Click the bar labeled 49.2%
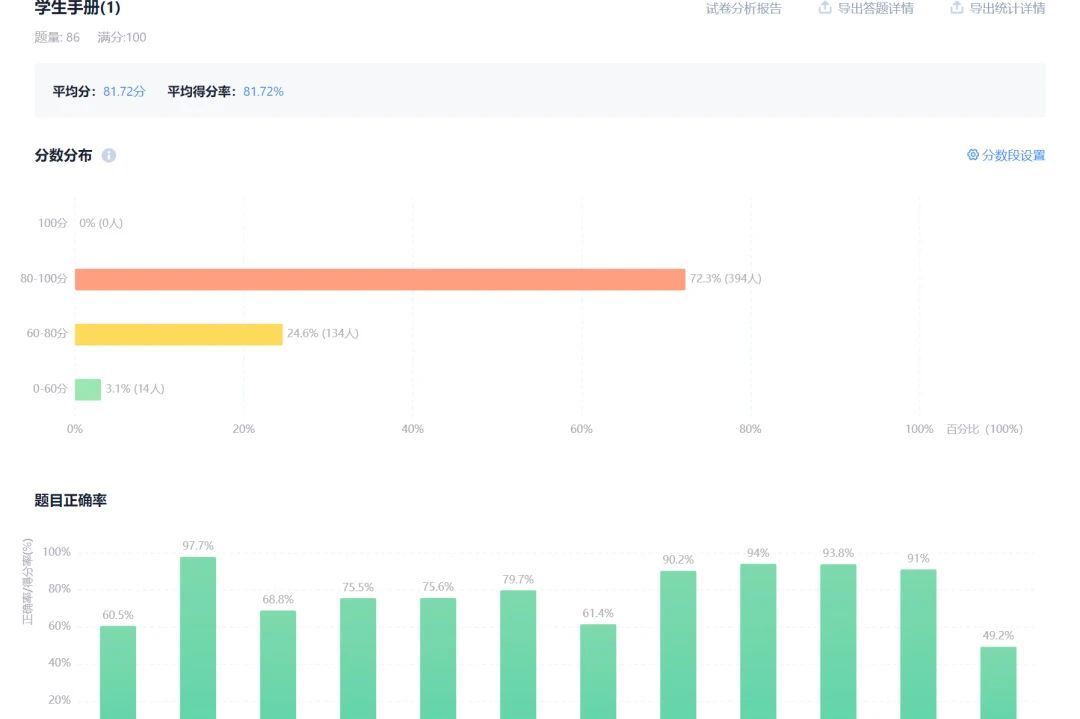This screenshot has height=719, width=1080. (998, 682)
